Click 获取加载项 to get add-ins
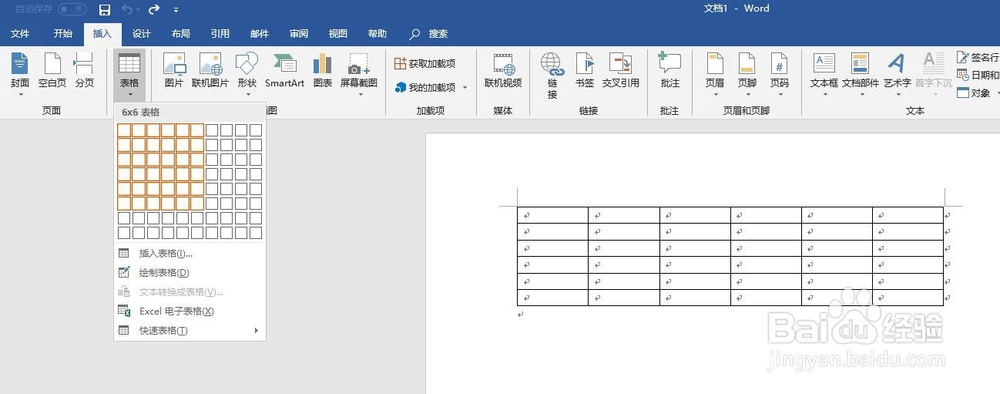 tap(425, 63)
